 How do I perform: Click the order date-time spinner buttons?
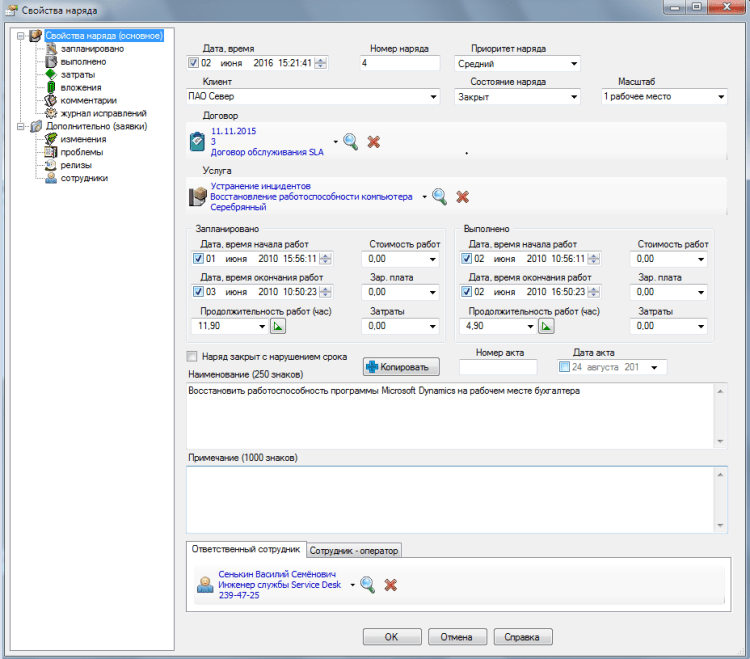pyautogui.click(x=321, y=63)
